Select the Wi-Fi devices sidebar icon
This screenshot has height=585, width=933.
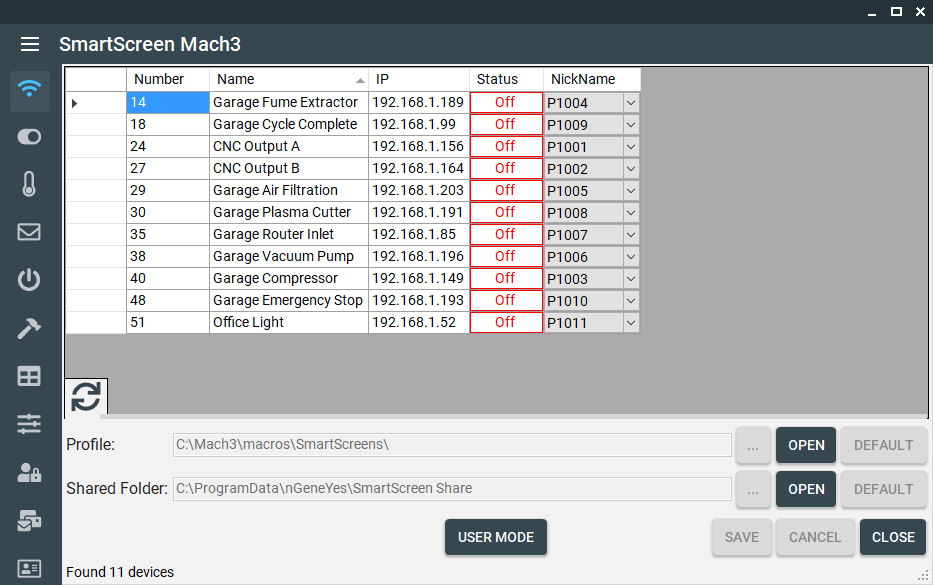[x=30, y=91]
